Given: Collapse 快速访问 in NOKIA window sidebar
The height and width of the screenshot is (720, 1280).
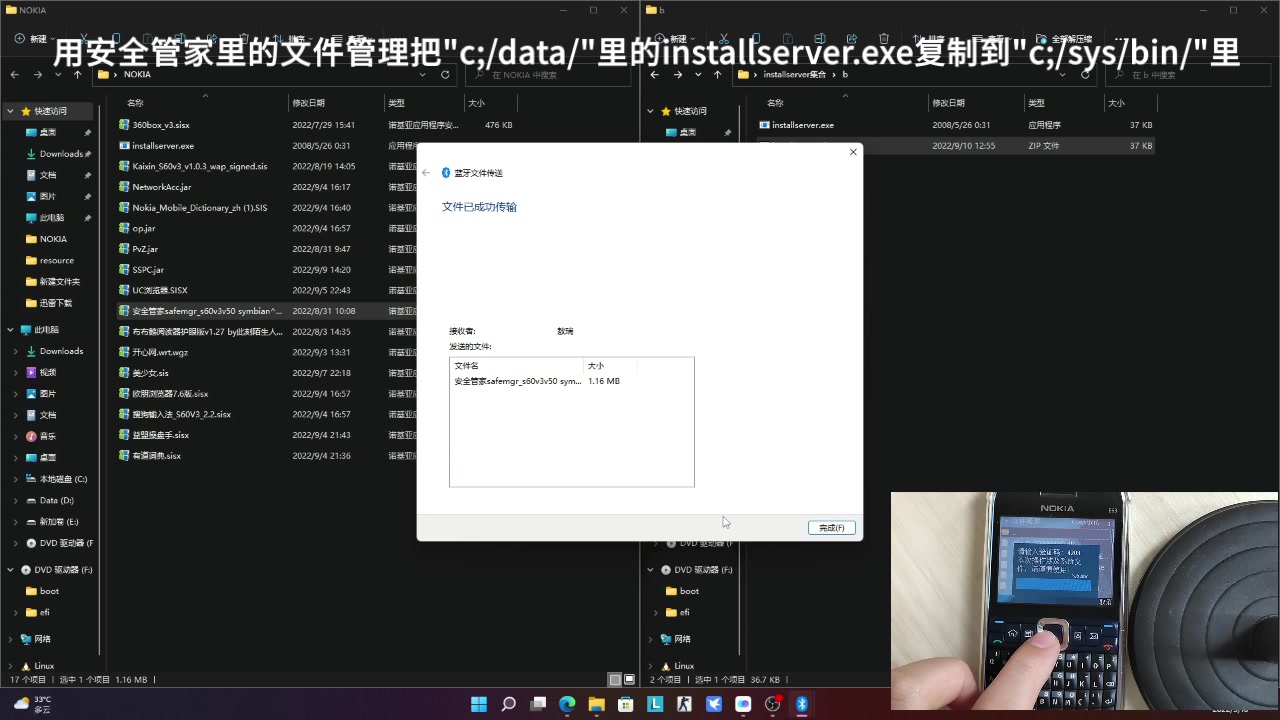Looking at the screenshot, I should pyautogui.click(x=11, y=111).
